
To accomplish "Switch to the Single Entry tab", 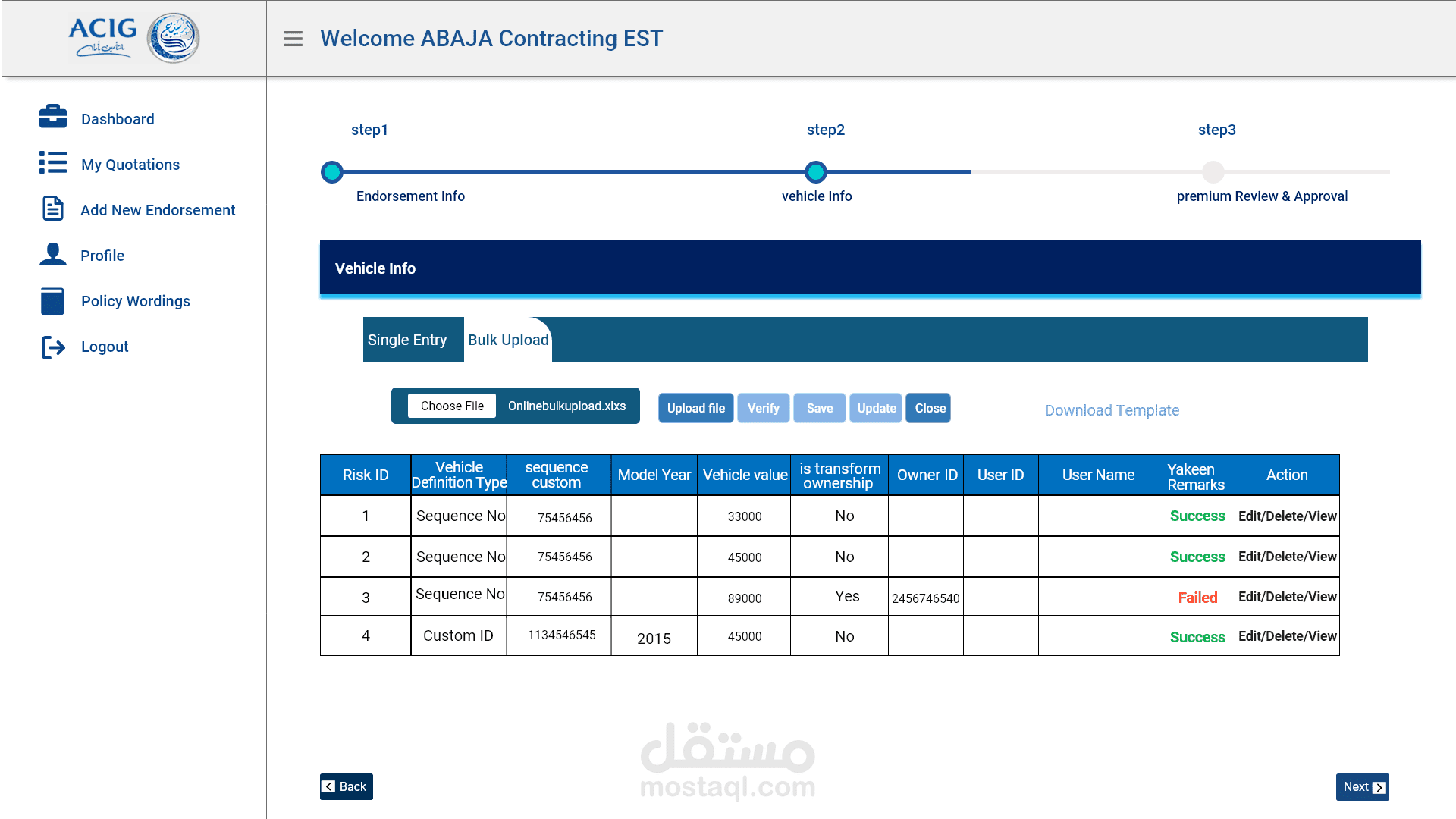I will 407,340.
